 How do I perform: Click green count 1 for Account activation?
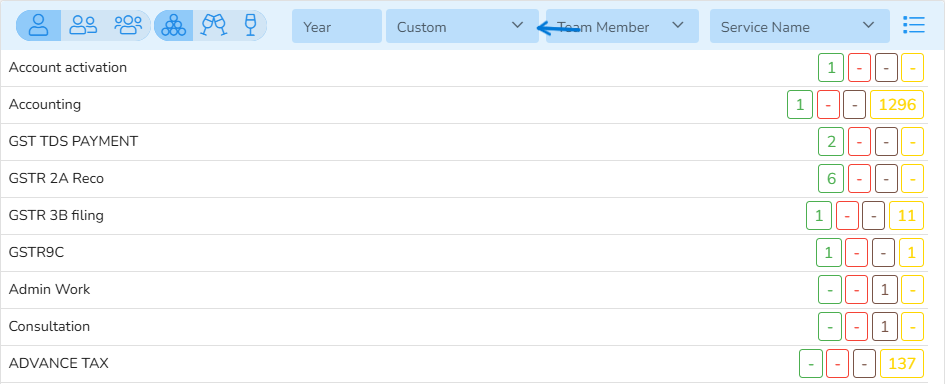coord(831,68)
